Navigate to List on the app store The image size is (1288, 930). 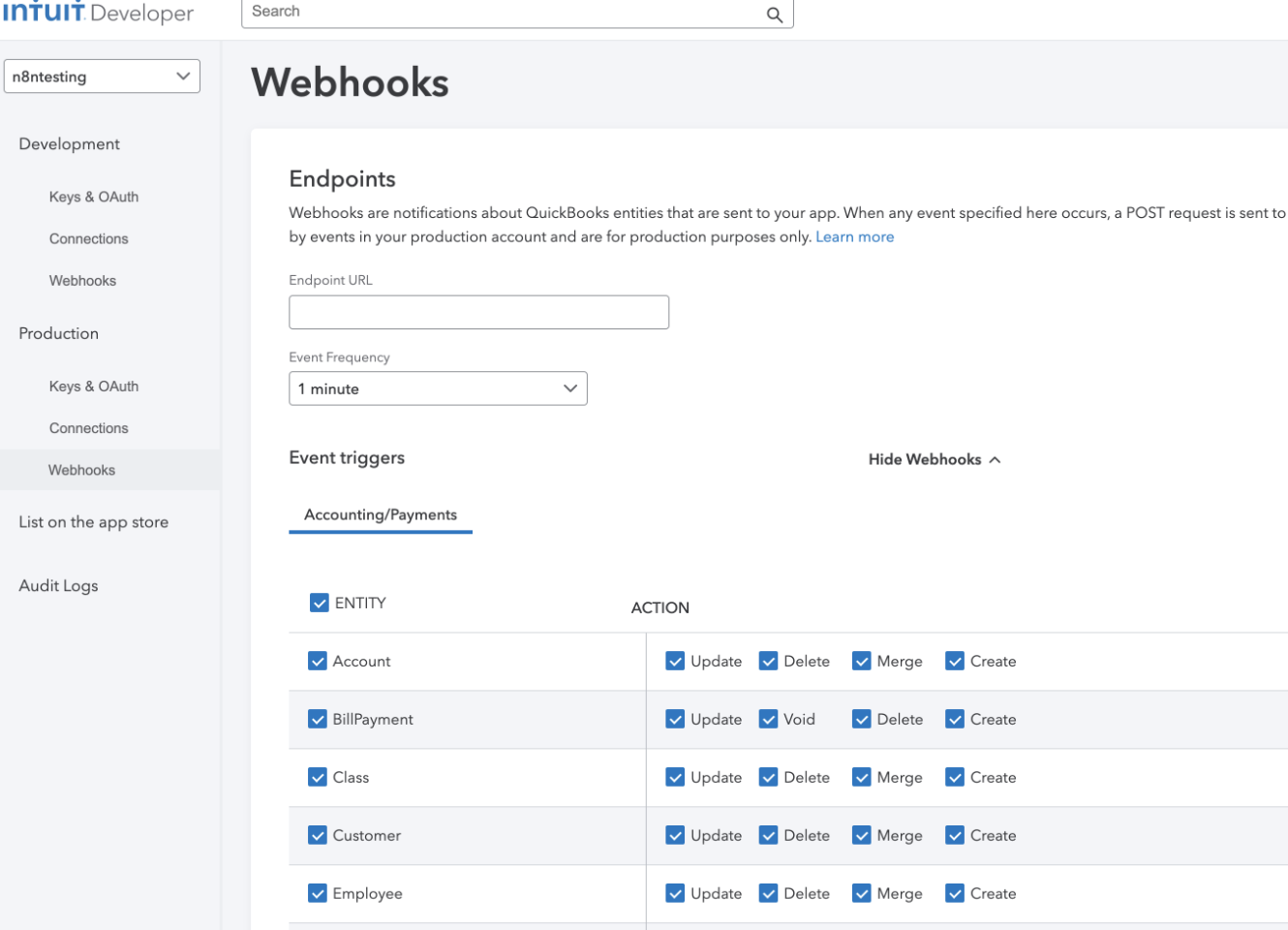(x=92, y=521)
